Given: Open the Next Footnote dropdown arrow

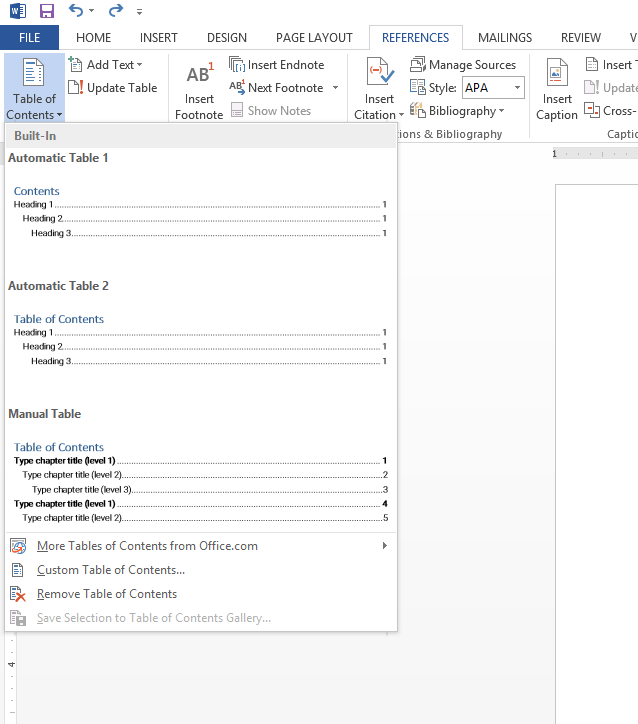Looking at the screenshot, I should pyautogui.click(x=335, y=88).
